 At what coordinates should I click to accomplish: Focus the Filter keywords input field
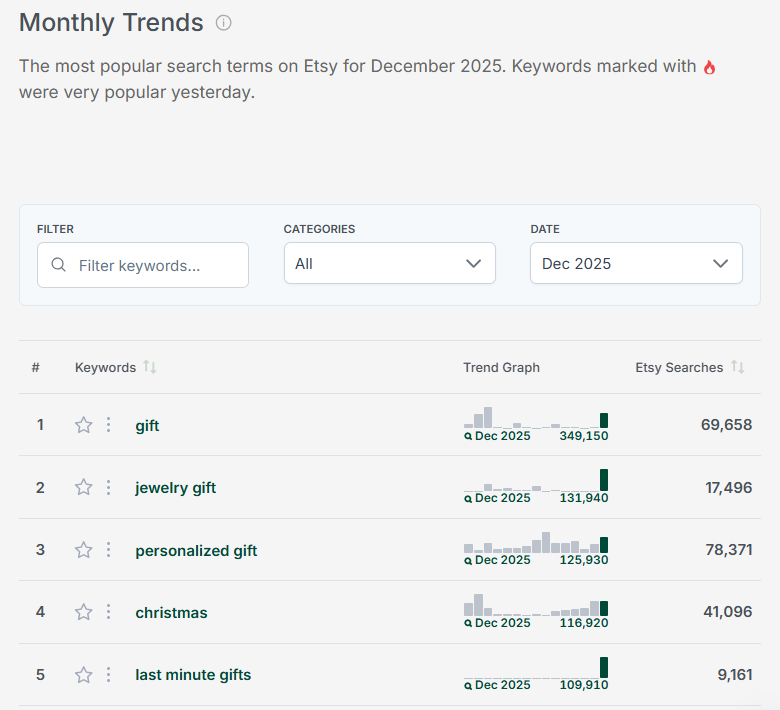coord(143,265)
